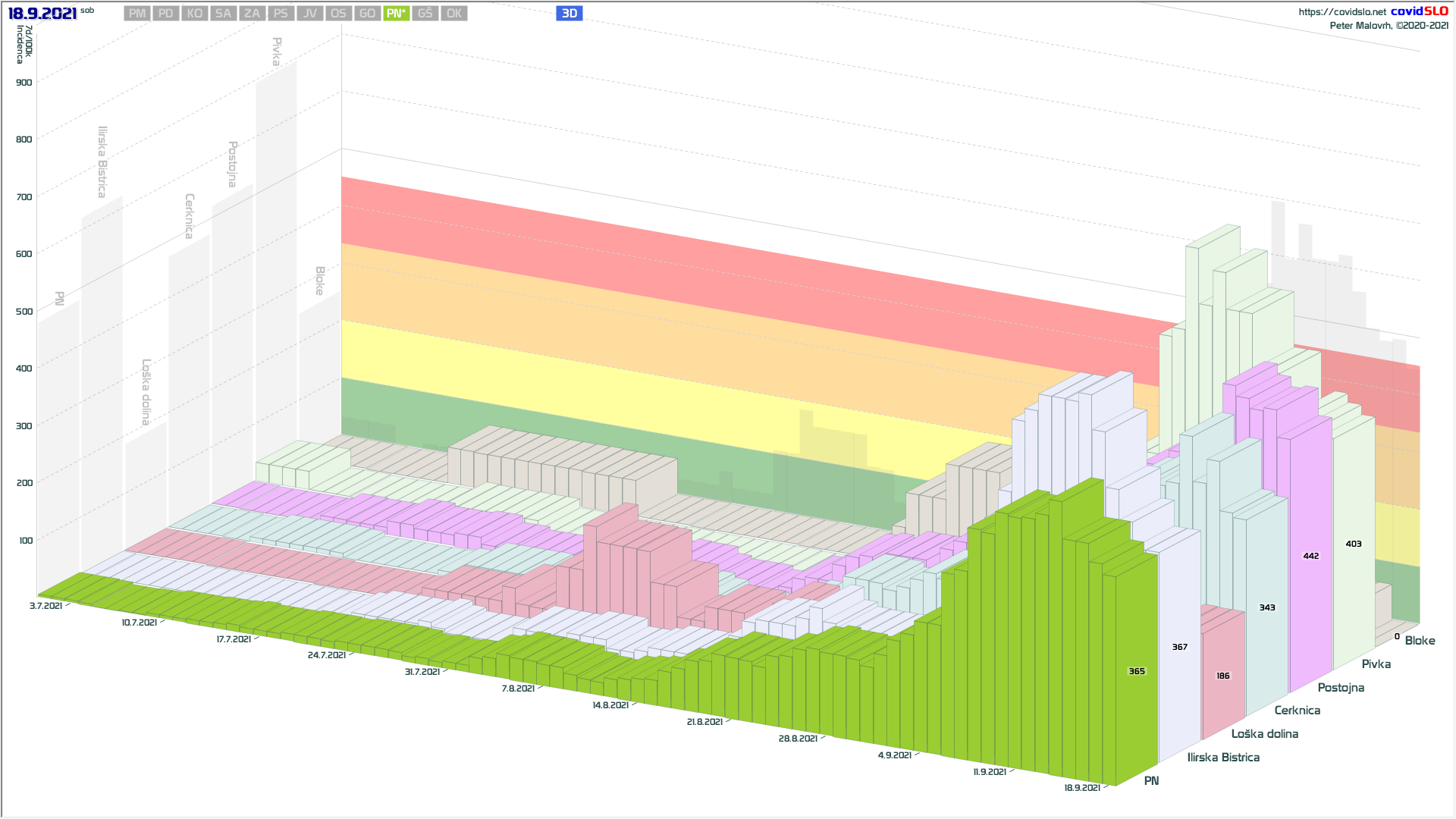
Task: Toggle the 3D view mode
Action: 569,14
